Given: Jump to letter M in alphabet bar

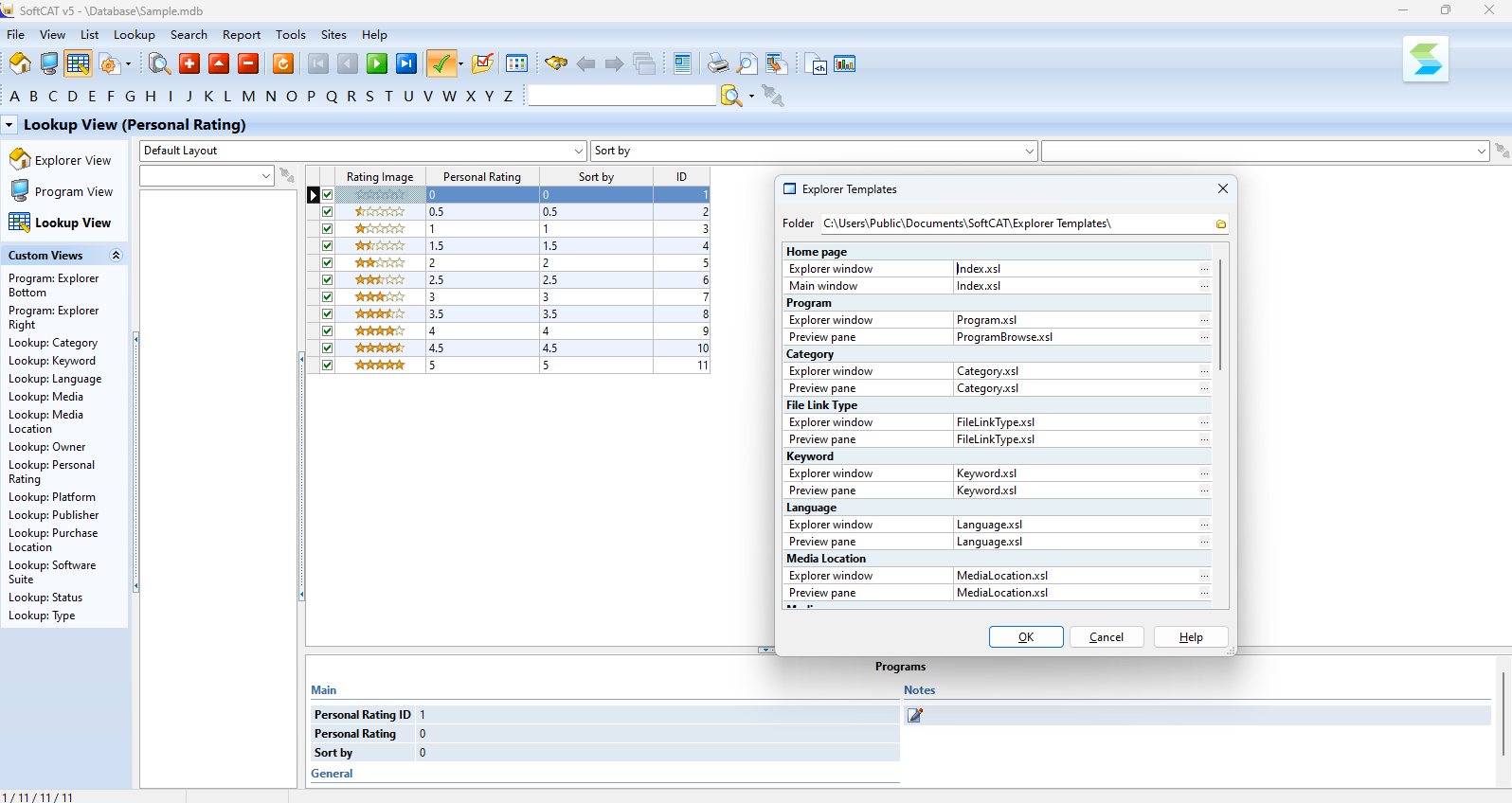Looking at the screenshot, I should (x=248, y=97).
